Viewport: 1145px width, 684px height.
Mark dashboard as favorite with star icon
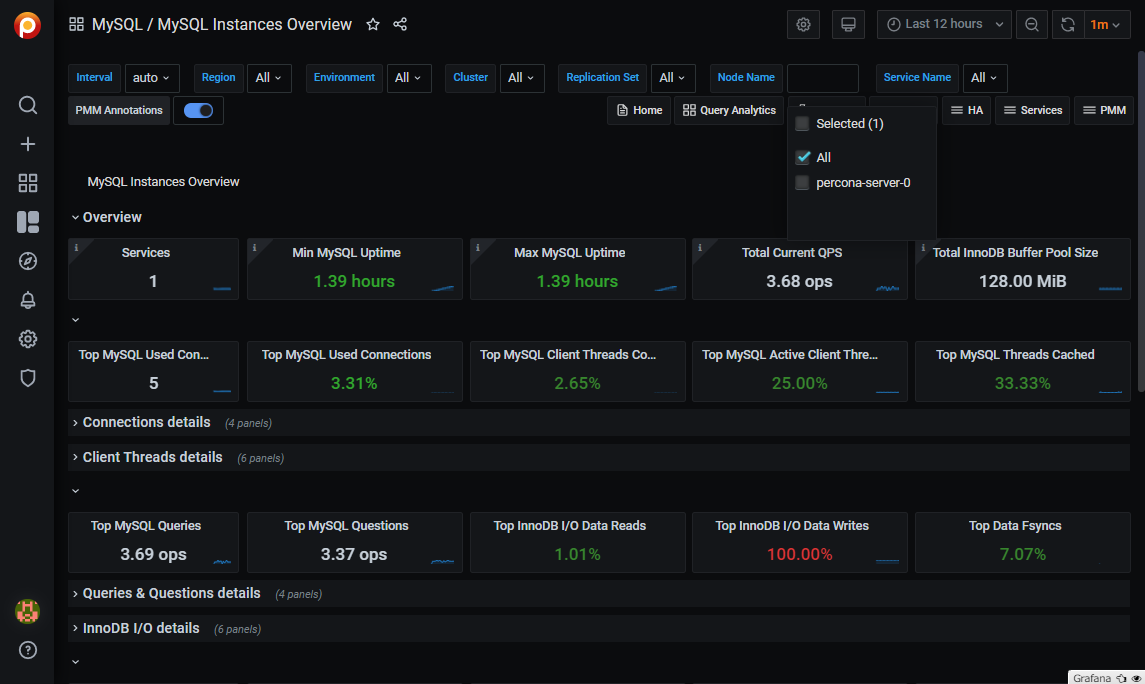373,24
